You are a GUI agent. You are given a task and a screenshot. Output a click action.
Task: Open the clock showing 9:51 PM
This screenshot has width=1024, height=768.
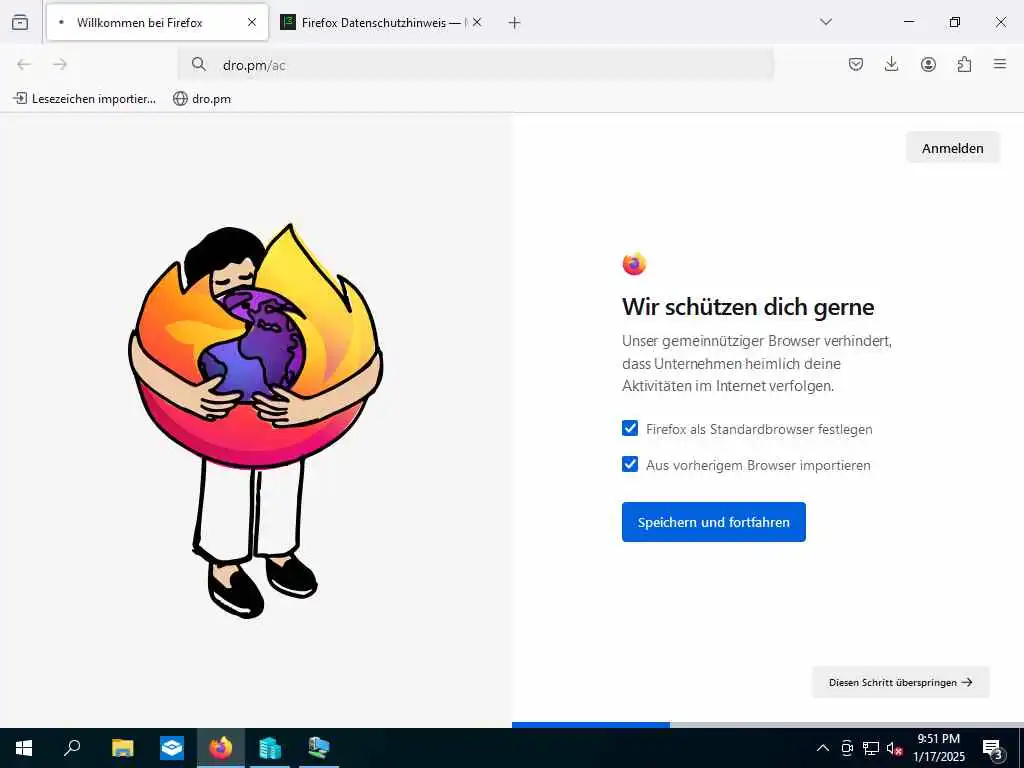click(x=938, y=748)
